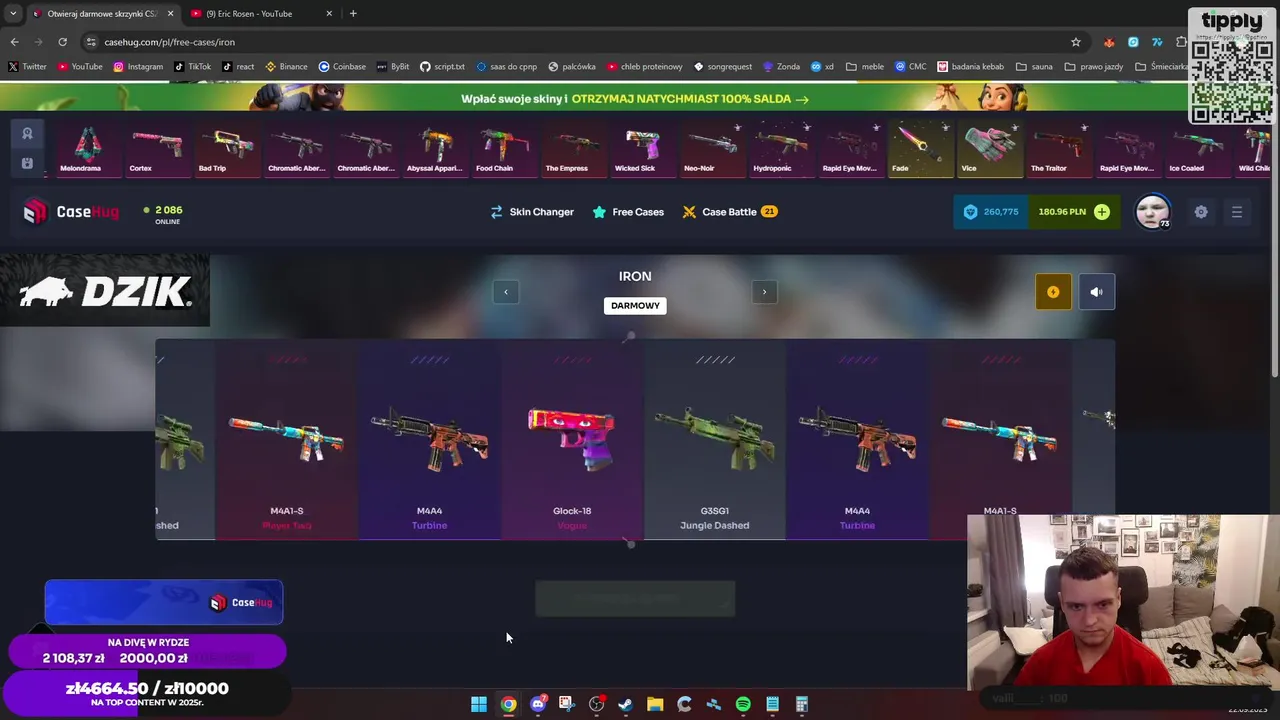Viewport: 1280px width, 720px height.
Task: Open File Explorer from the taskbar
Action: click(655, 704)
